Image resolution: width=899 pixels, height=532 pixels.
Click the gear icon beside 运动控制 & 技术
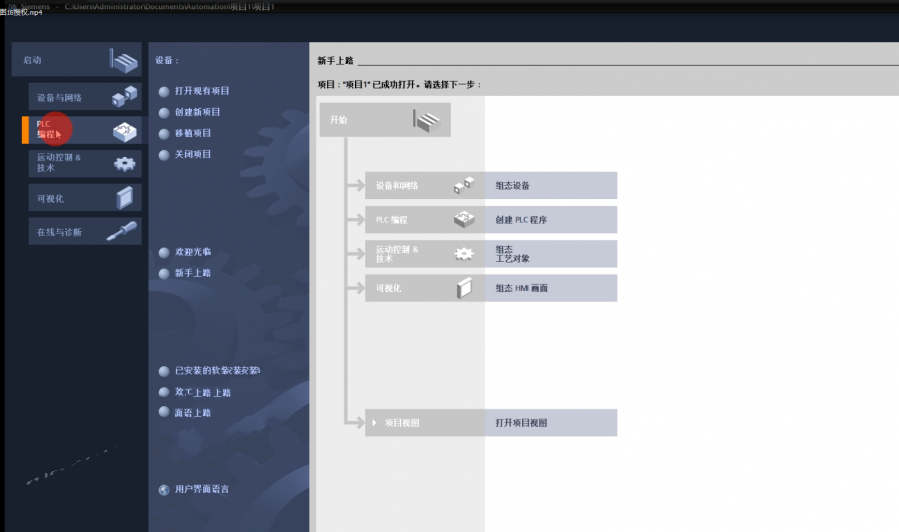coord(124,164)
